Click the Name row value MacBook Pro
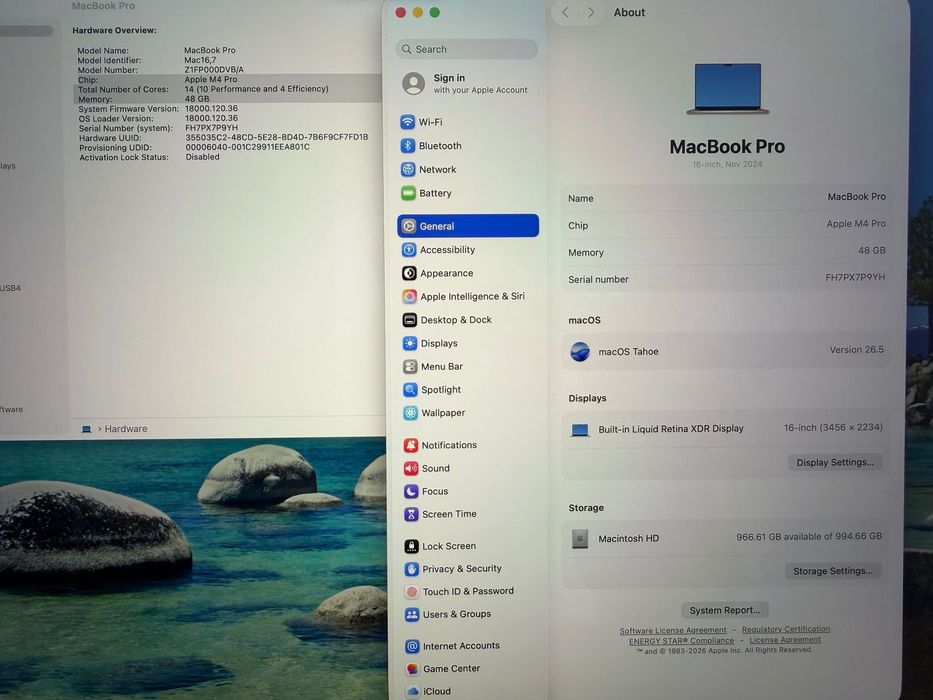This screenshot has width=933, height=700. click(x=856, y=196)
